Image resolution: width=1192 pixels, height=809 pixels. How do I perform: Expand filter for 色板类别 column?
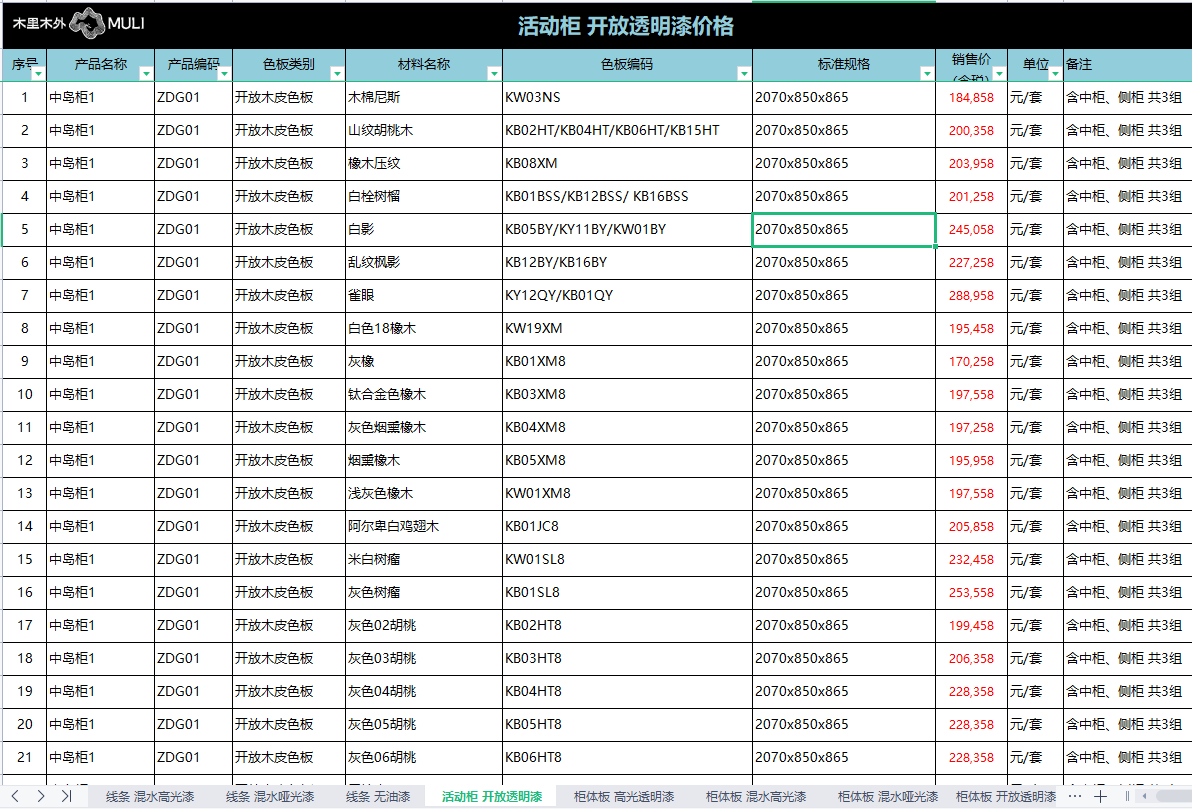337,73
